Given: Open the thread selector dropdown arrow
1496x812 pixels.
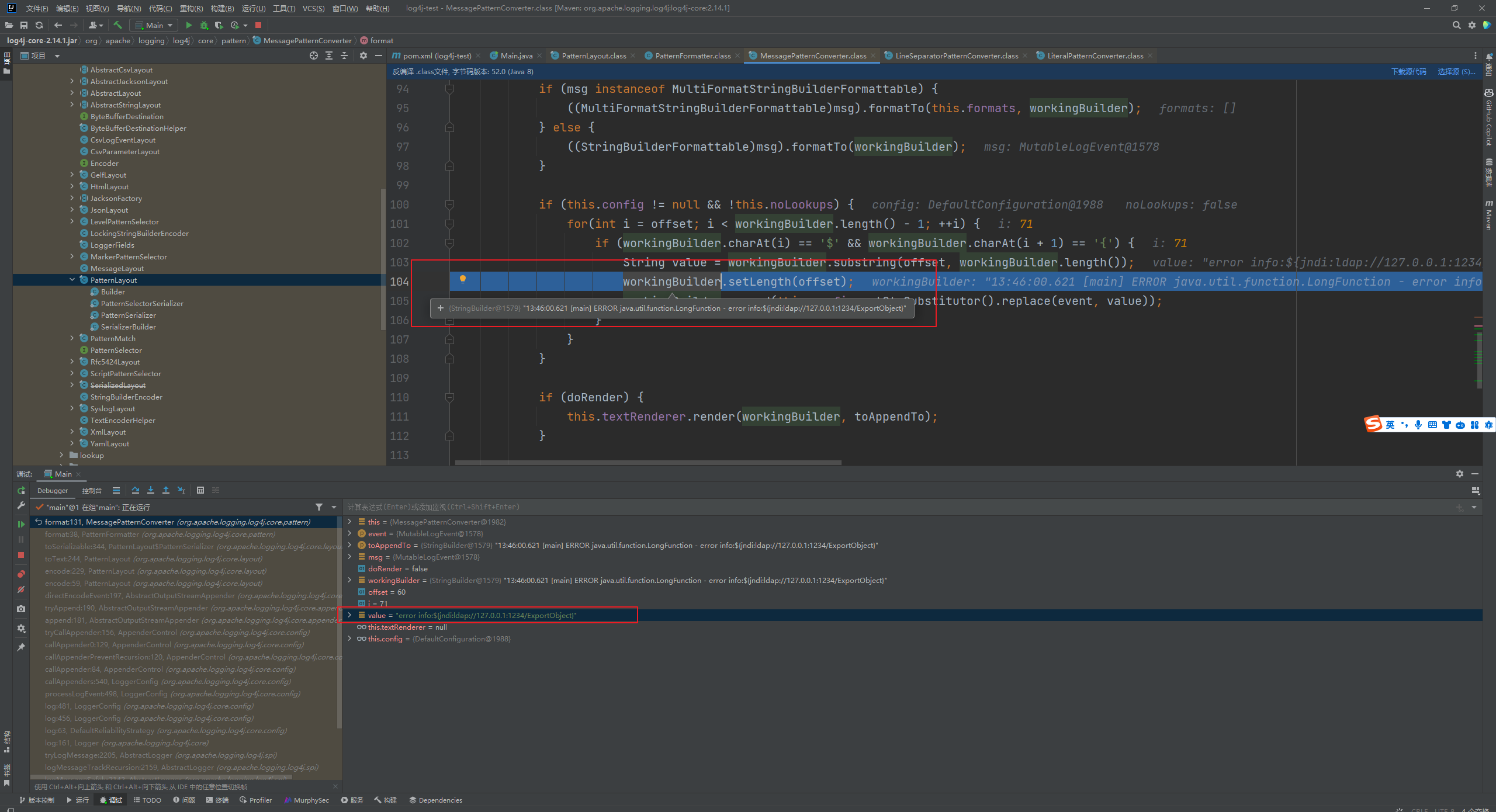Looking at the screenshot, I should 334,507.
